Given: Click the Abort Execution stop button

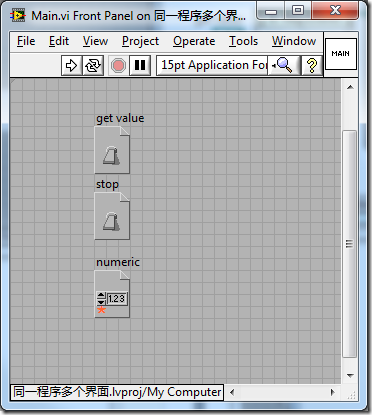Looking at the screenshot, I should (118, 65).
